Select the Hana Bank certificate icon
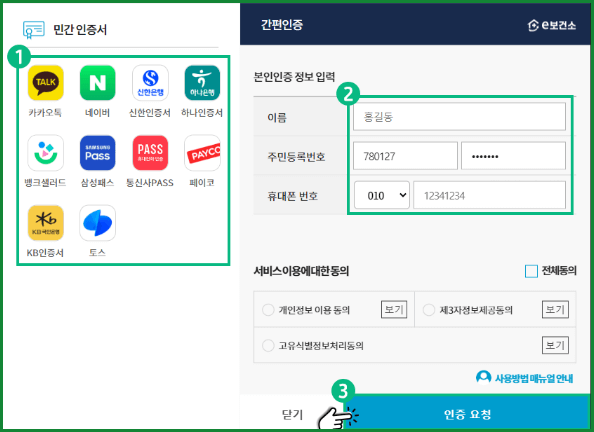 tap(202, 83)
